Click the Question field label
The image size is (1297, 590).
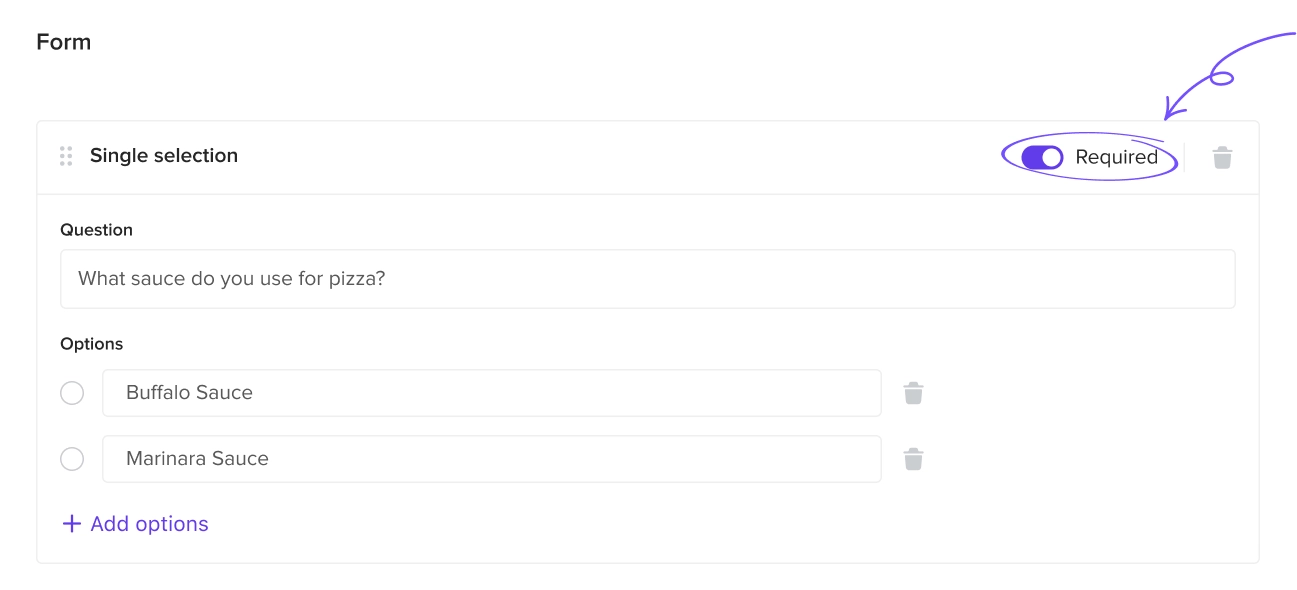click(96, 230)
